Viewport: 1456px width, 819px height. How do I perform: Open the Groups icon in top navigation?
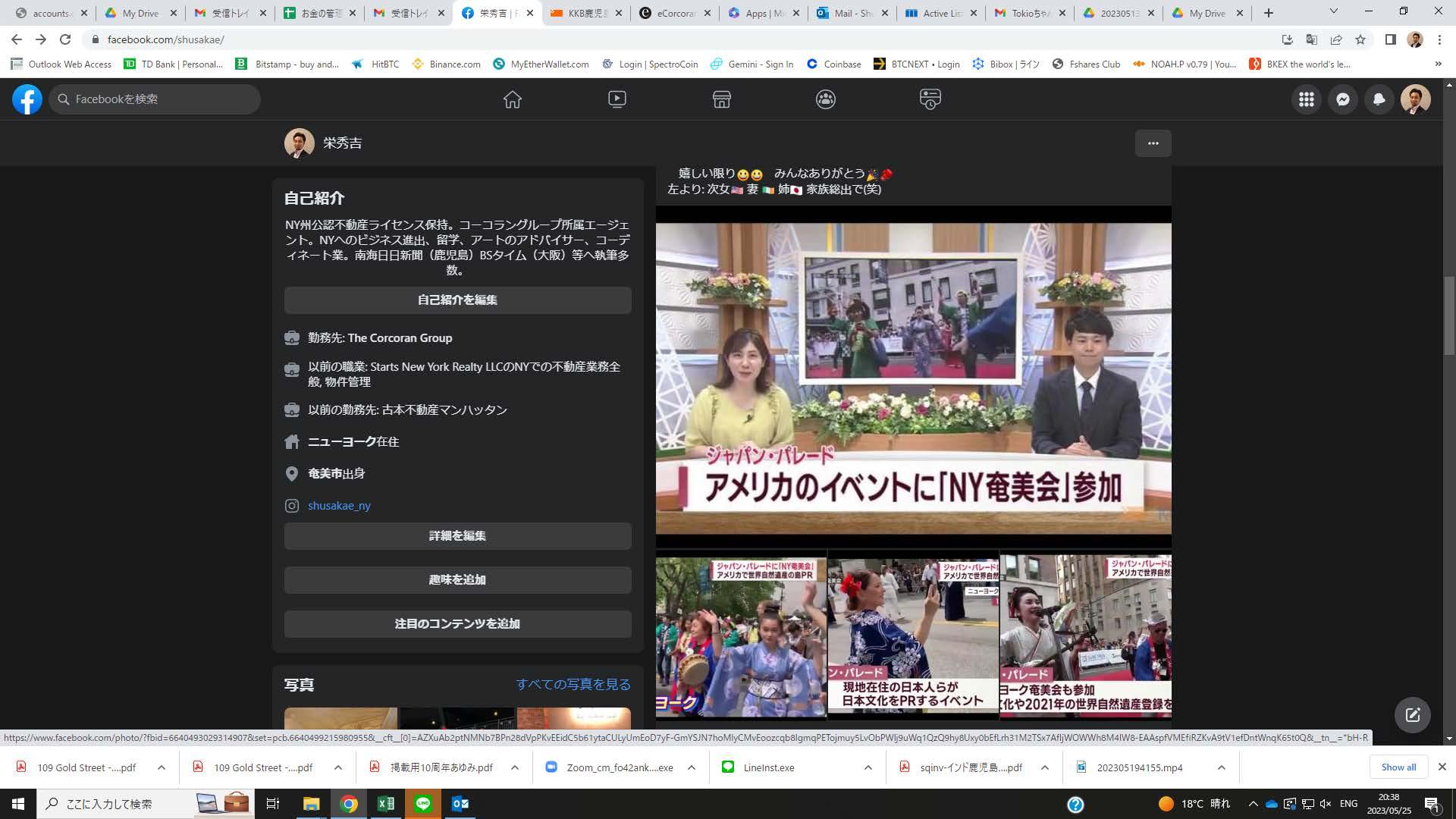826,99
